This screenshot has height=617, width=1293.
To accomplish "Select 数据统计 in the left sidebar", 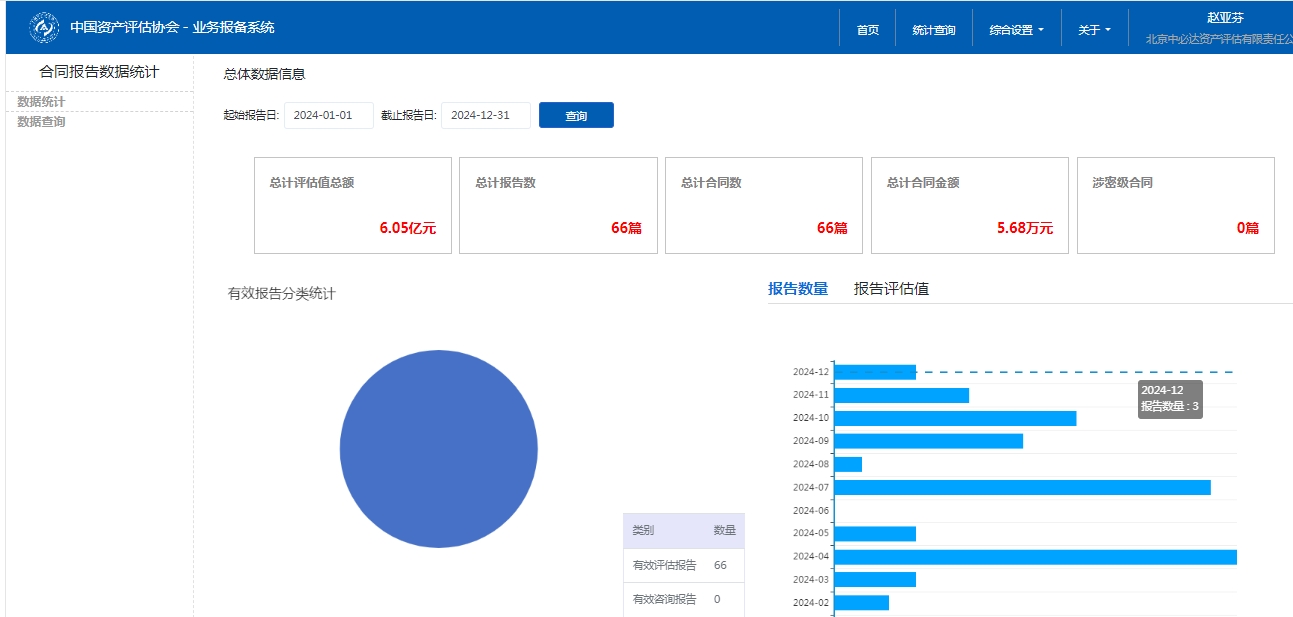I will click(x=42, y=102).
